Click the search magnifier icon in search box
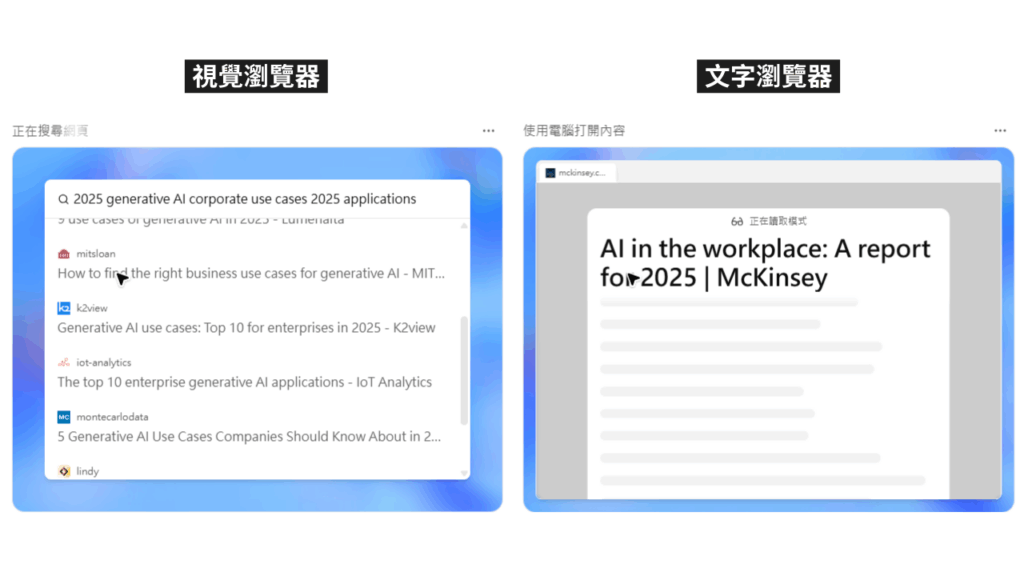1024x576 pixels. point(63,199)
